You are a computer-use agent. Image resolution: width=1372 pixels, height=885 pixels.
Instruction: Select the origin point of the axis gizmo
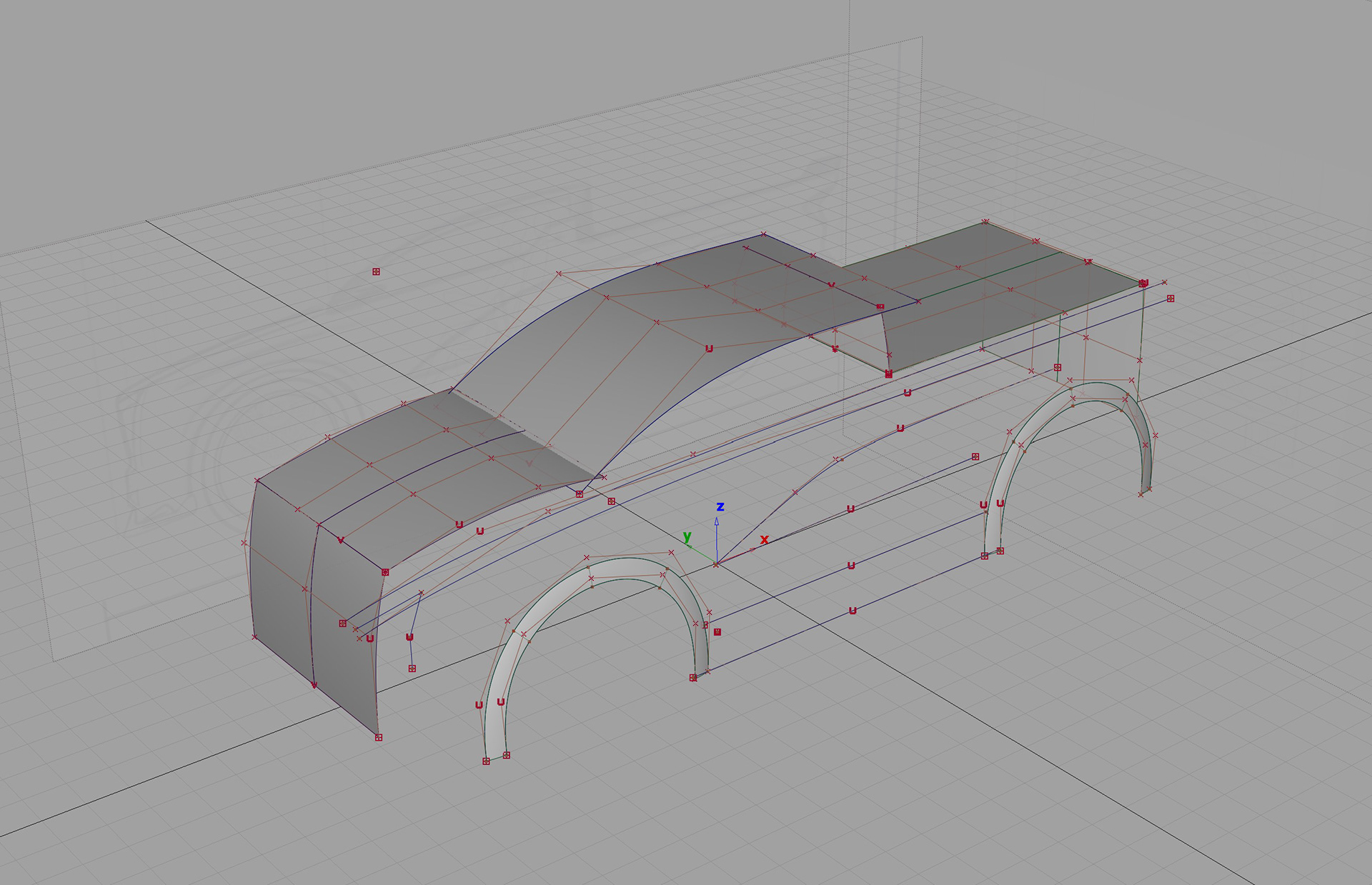point(716,564)
